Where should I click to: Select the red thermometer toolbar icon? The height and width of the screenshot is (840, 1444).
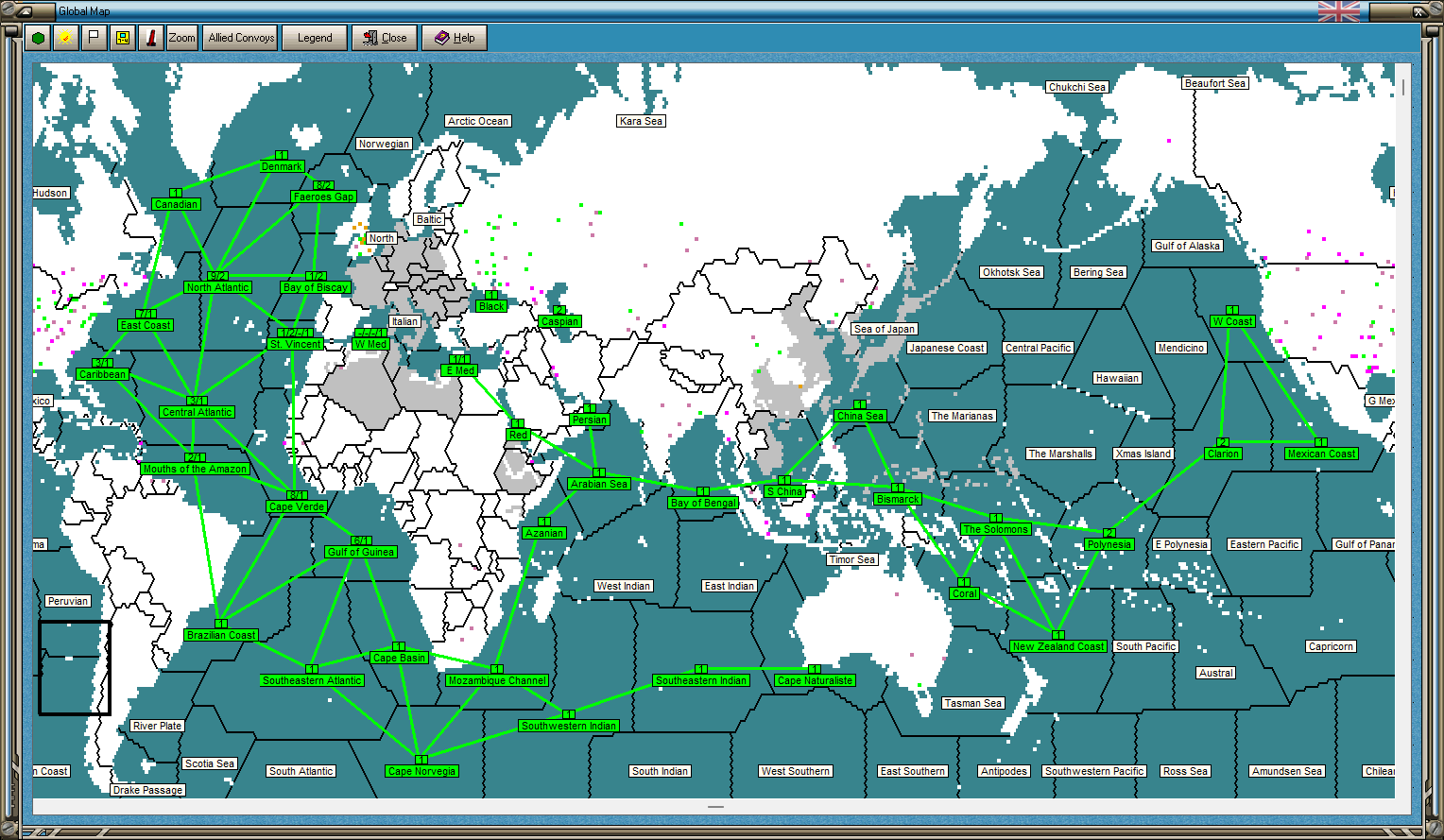point(151,38)
